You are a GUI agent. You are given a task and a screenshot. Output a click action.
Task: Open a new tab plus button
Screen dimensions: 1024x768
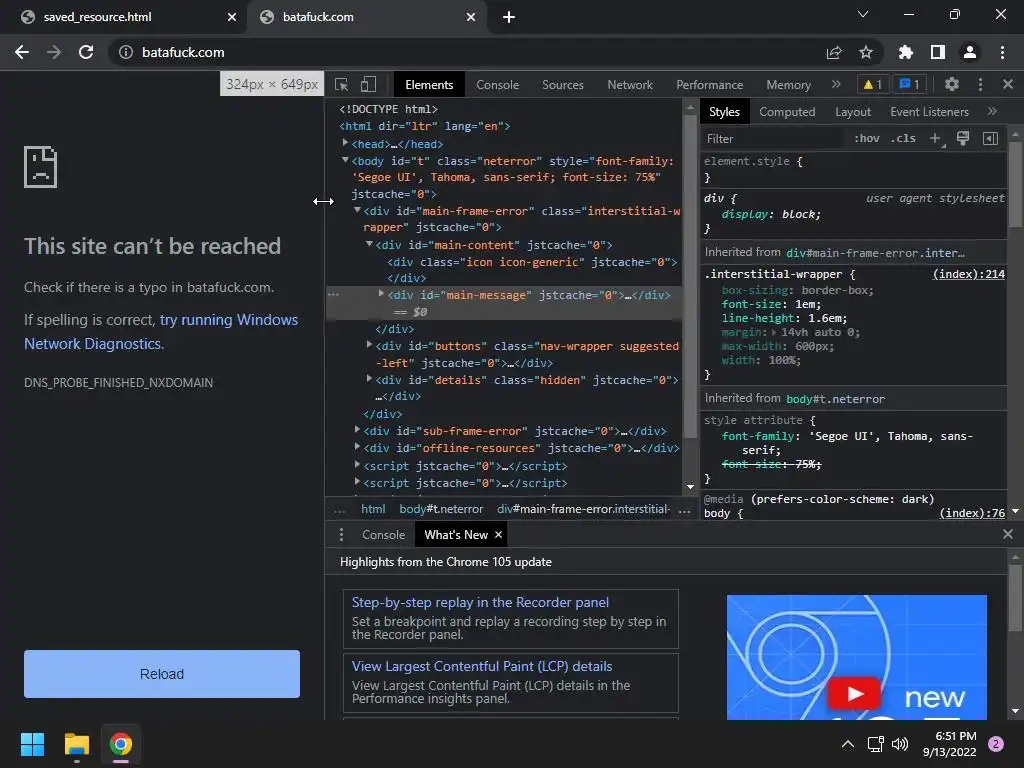tap(509, 17)
